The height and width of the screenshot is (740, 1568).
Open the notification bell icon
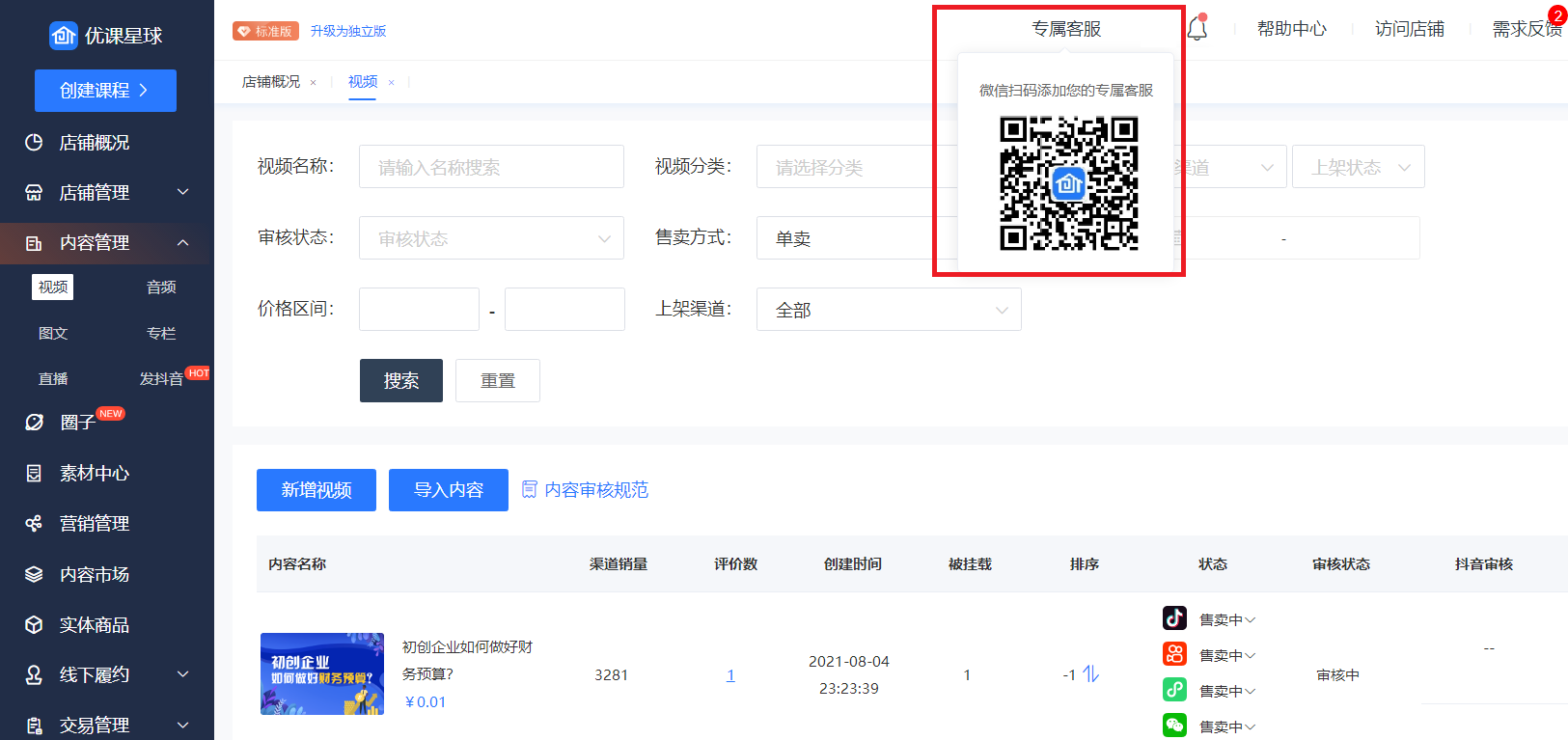click(x=1197, y=28)
